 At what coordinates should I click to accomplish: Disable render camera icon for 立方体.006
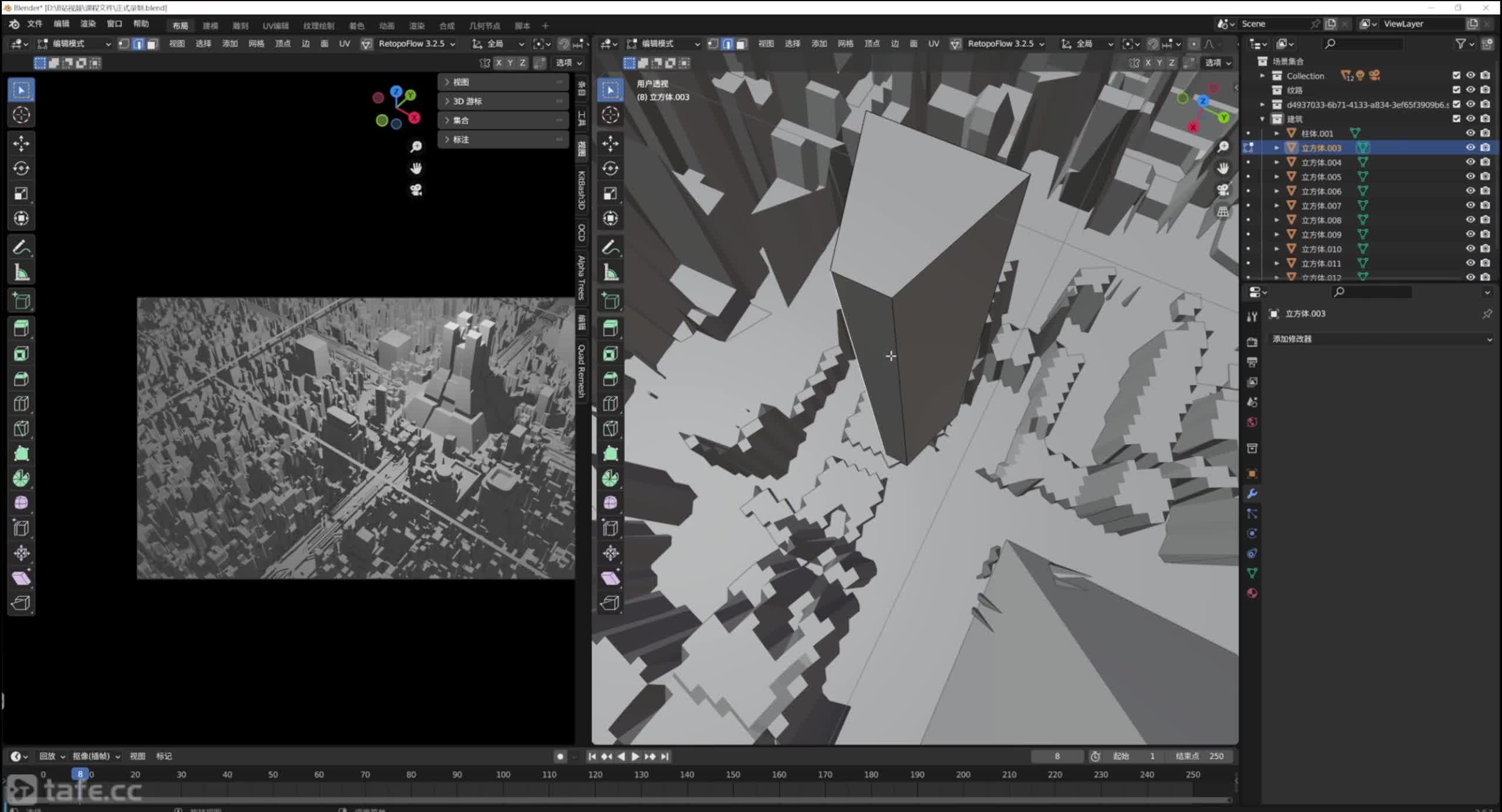point(1485,191)
